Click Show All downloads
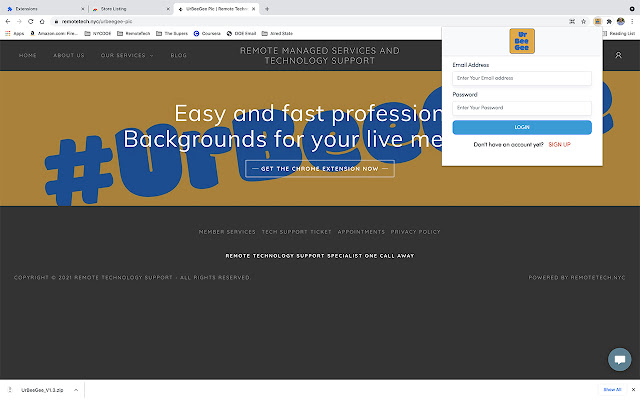640x400 pixels. click(x=612, y=390)
